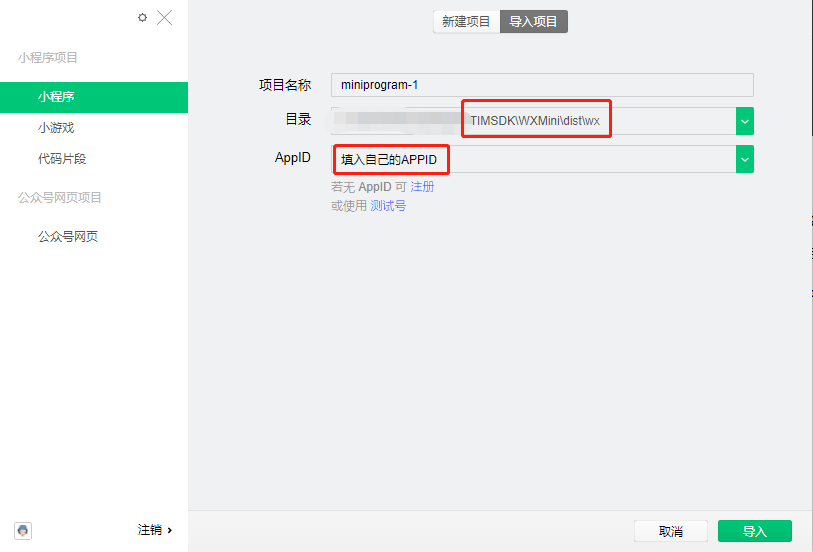Click the AppID label

coord(292,158)
